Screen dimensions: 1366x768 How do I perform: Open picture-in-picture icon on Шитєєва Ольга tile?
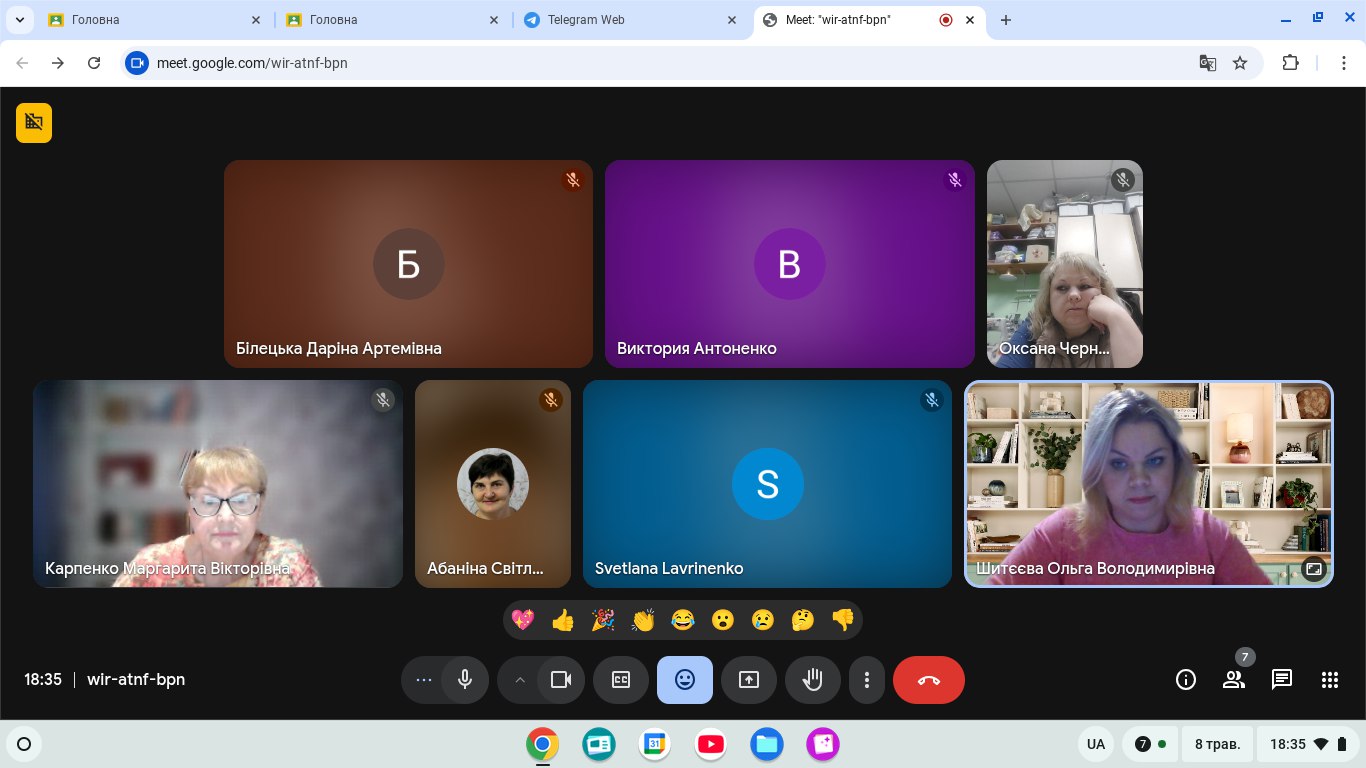point(1314,569)
